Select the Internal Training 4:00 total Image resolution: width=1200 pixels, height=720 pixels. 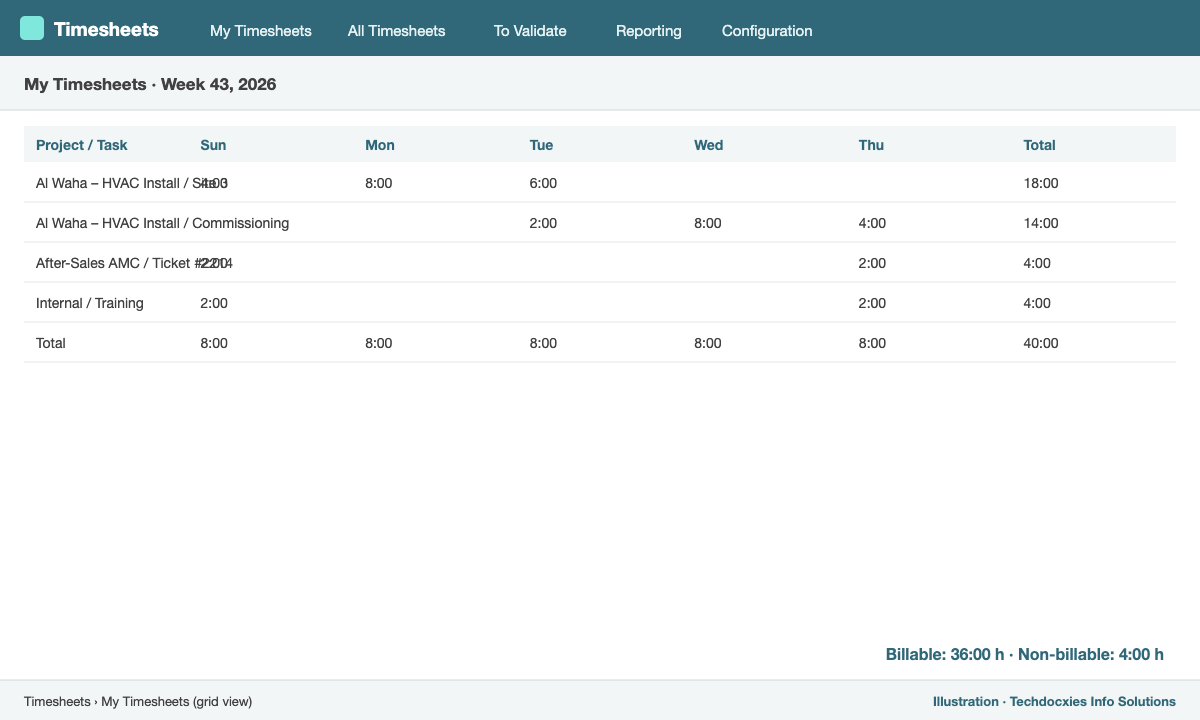pyautogui.click(x=1037, y=303)
